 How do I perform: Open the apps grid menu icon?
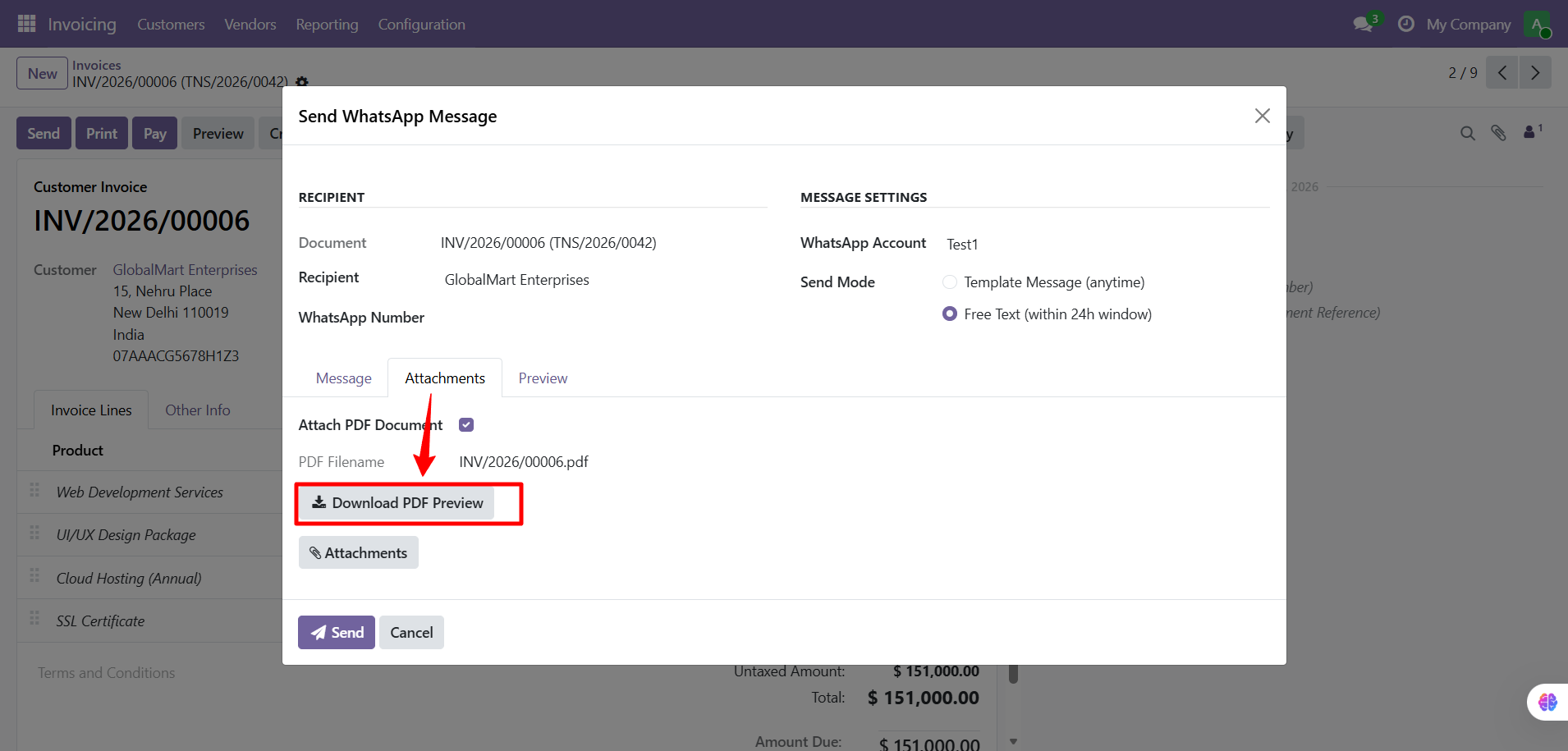click(x=26, y=24)
